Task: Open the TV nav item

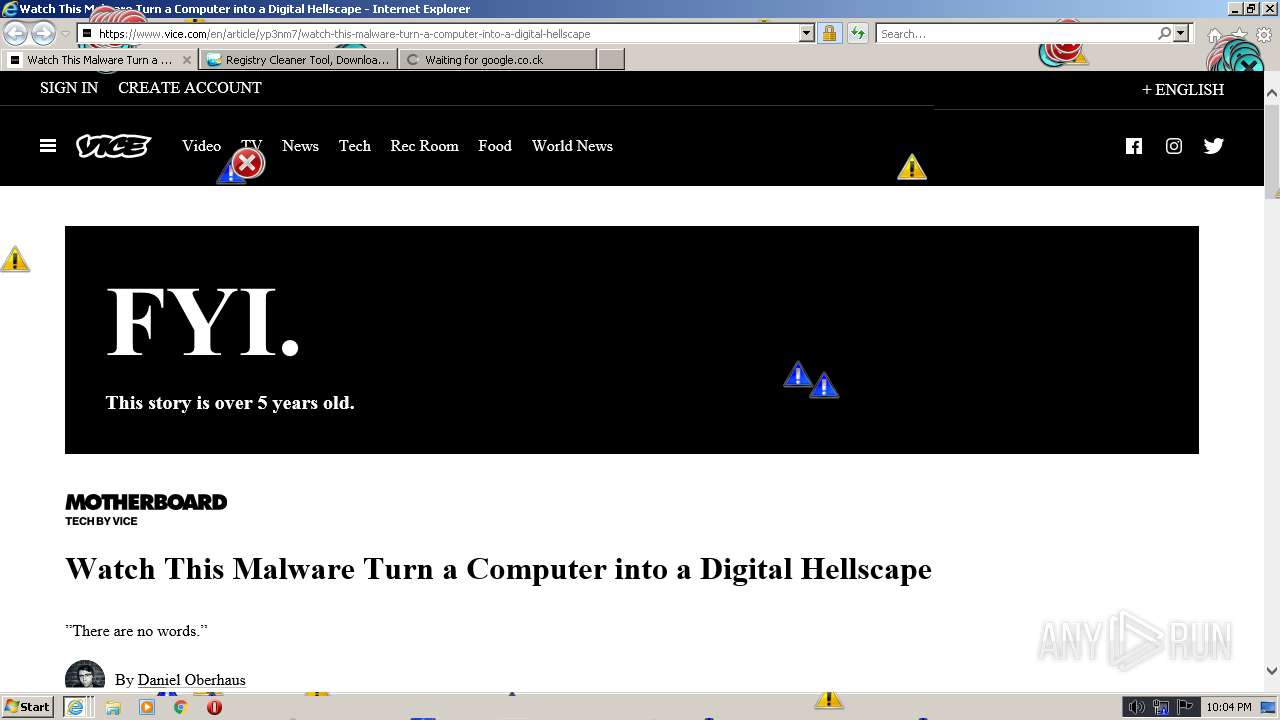Action: [251, 146]
